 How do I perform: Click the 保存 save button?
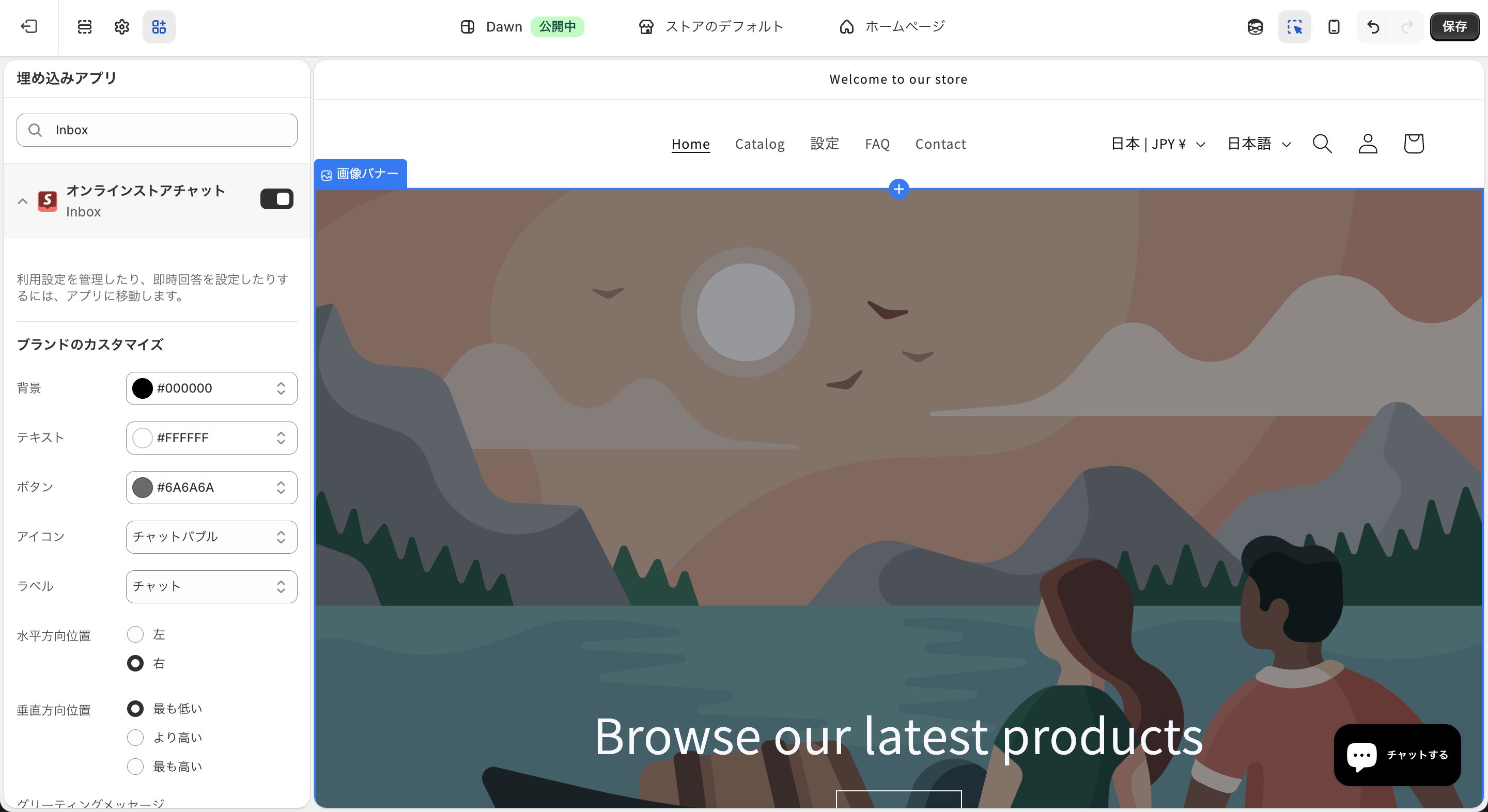[x=1454, y=26]
